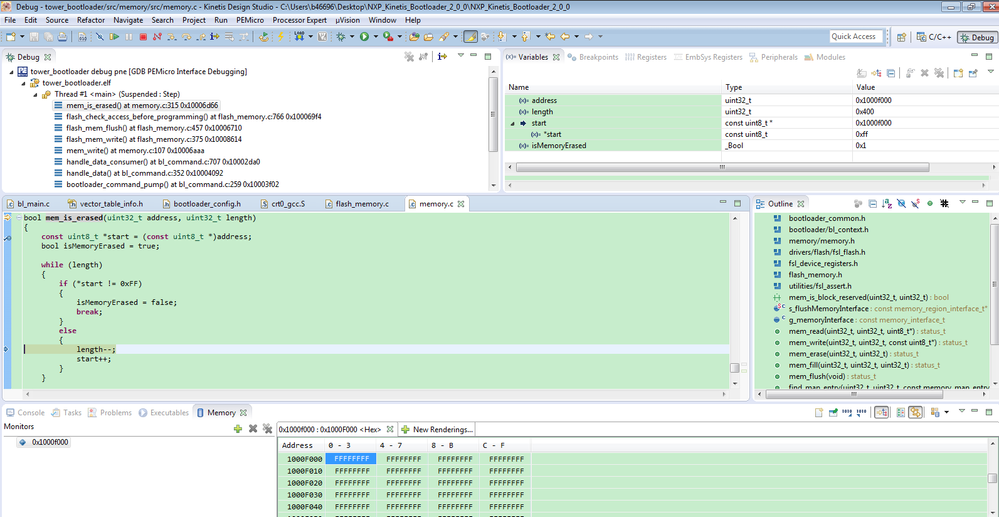Image resolution: width=999 pixels, height=517 pixels.
Task: Open the Debug launch dropdown arrow
Action: pyautogui.click(x=352, y=36)
